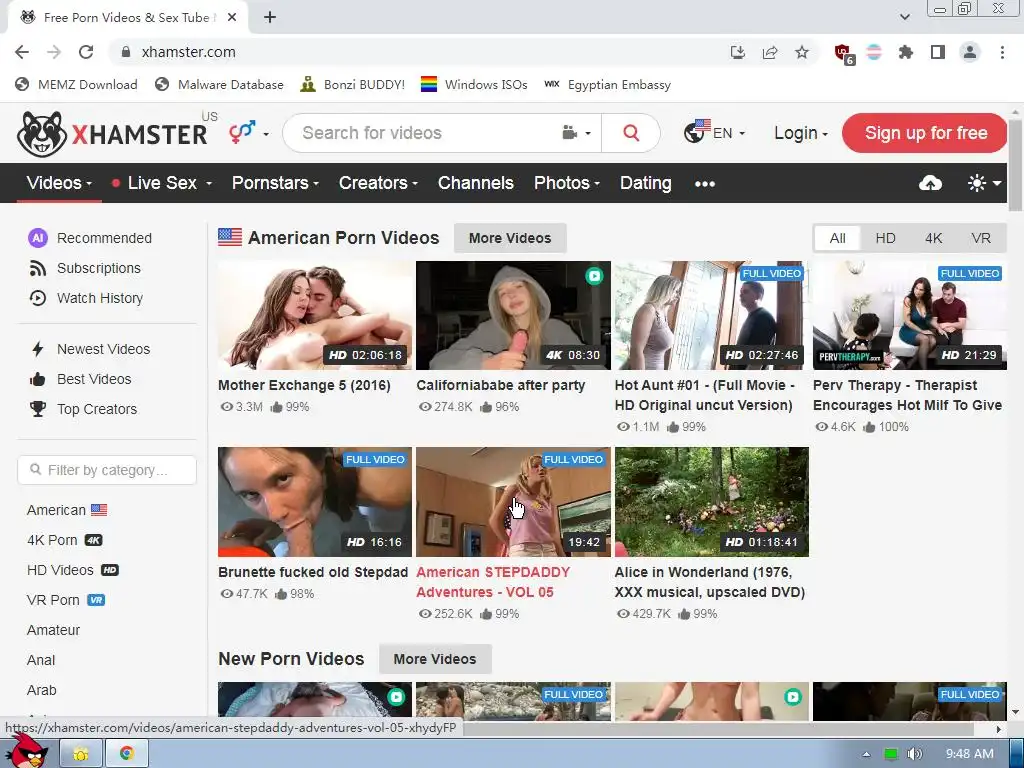The height and width of the screenshot is (768, 1024).
Task: Open the Channels navigation item
Action: [475, 184]
